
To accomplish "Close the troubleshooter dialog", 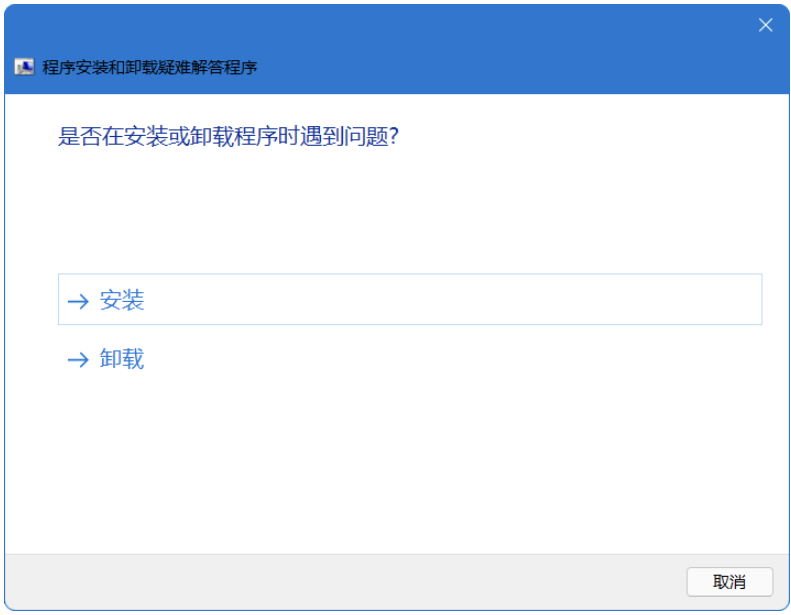I will [x=765, y=25].
